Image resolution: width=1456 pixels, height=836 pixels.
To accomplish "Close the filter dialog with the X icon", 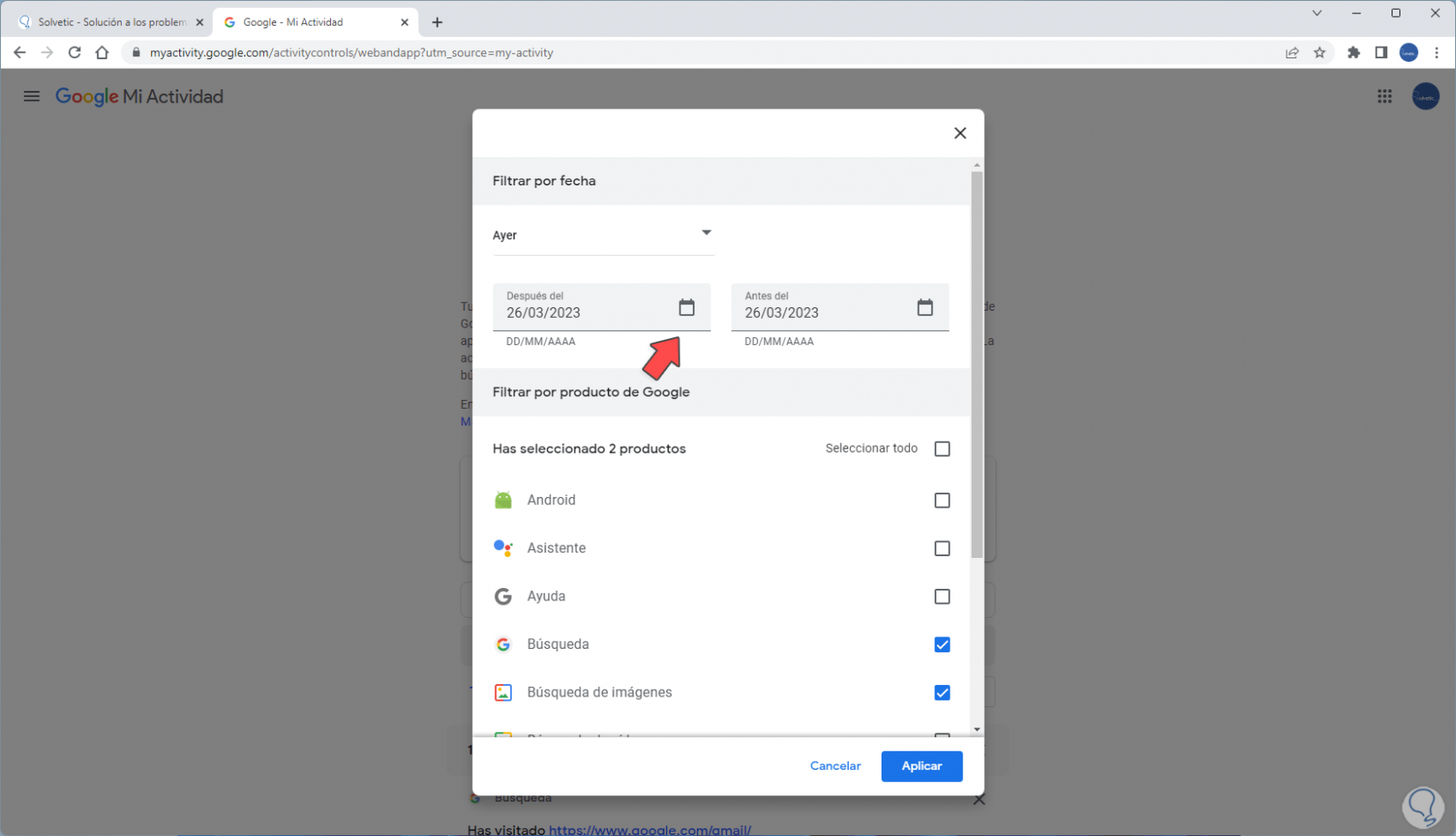I will (x=960, y=133).
